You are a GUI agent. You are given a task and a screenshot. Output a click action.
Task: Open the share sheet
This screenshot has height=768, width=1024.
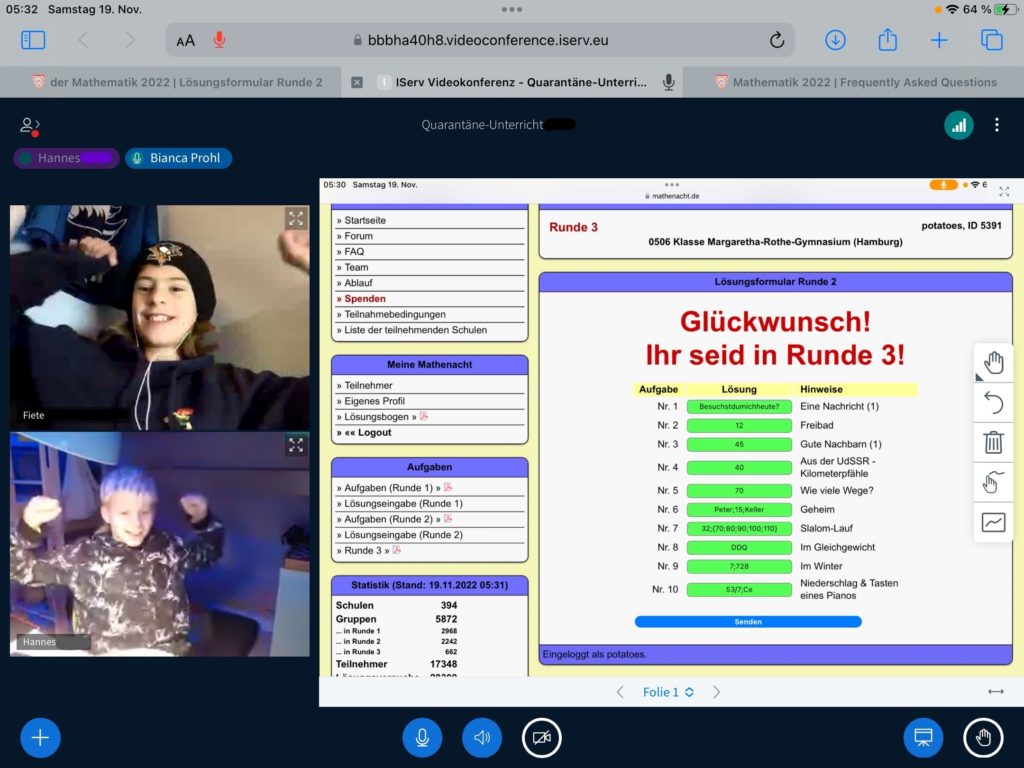pyautogui.click(x=887, y=39)
